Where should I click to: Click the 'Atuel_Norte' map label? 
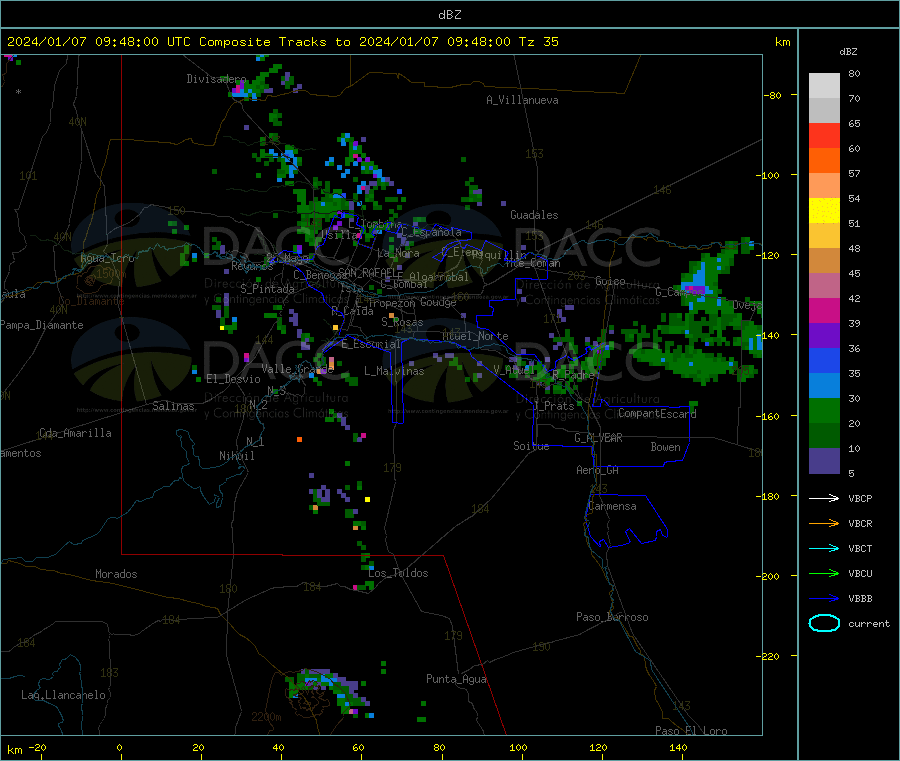(x=475, y=336)
